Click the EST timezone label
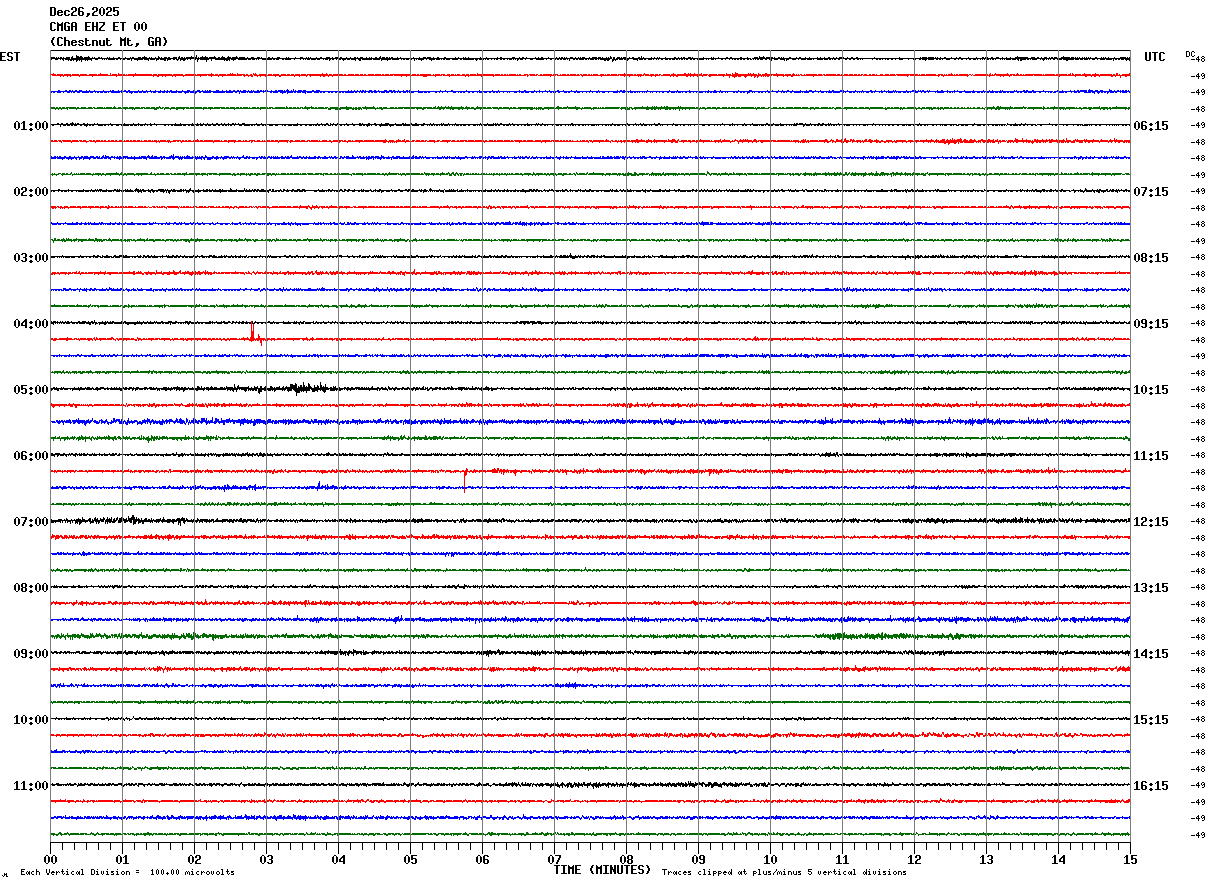Viewport: 1210px width, 886px height. tap(10, 57)
